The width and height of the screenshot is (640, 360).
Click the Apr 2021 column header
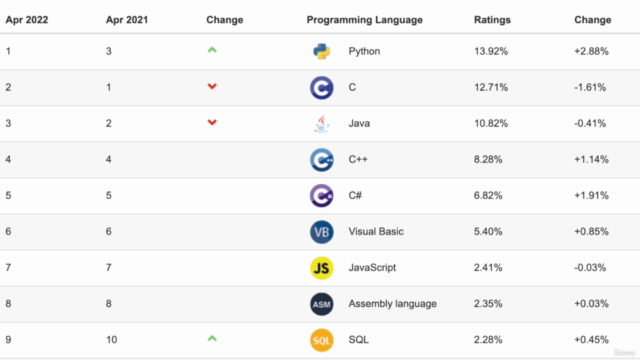pyautogui.click(x=127, y=20)
